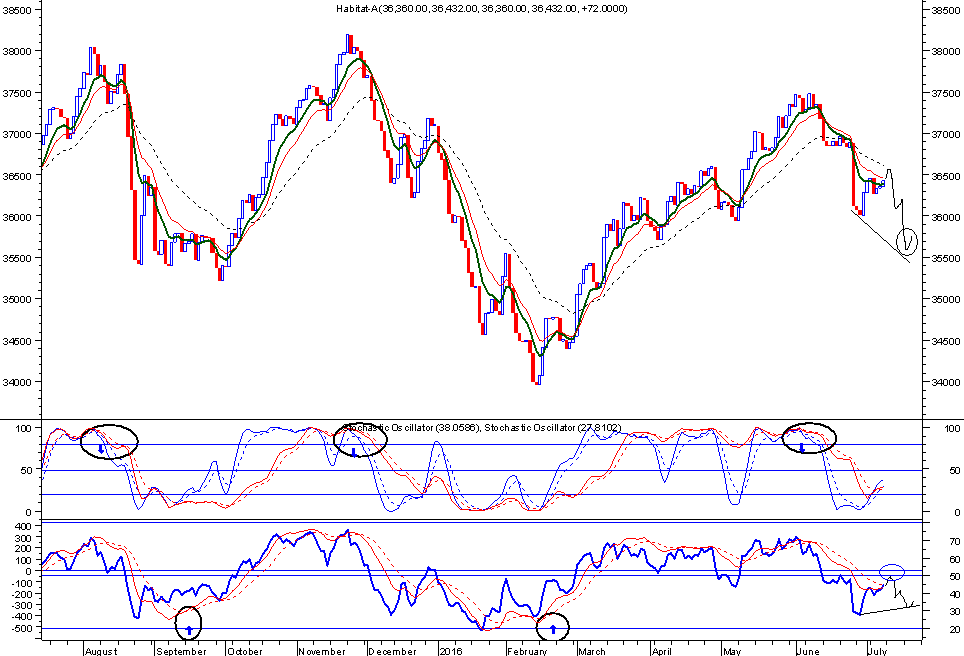Click the July month label

[x=878, y=651]
